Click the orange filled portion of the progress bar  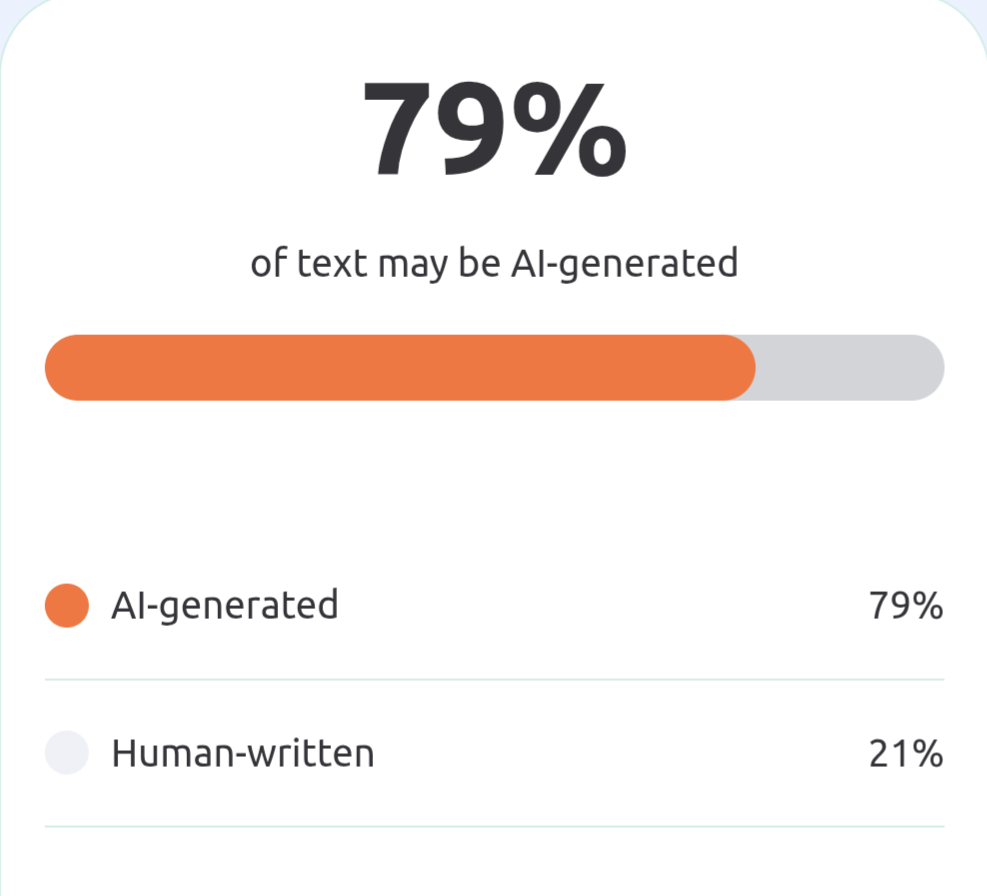pyautogui.click(x=400, y=368)
